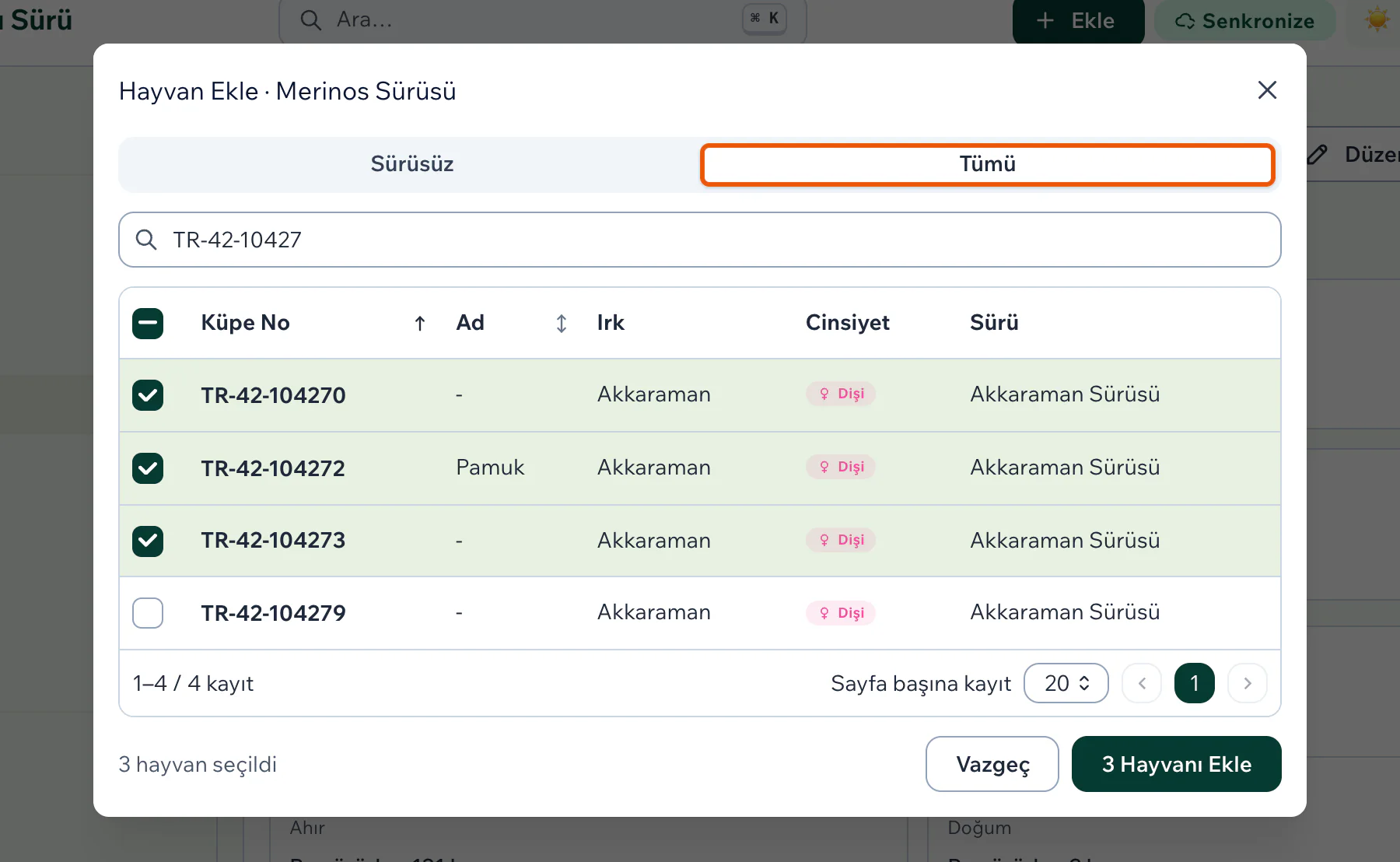Click the search magnifier icon in dialog
The height and width of the screenshot is (862, 1400).
pos(146,240)
